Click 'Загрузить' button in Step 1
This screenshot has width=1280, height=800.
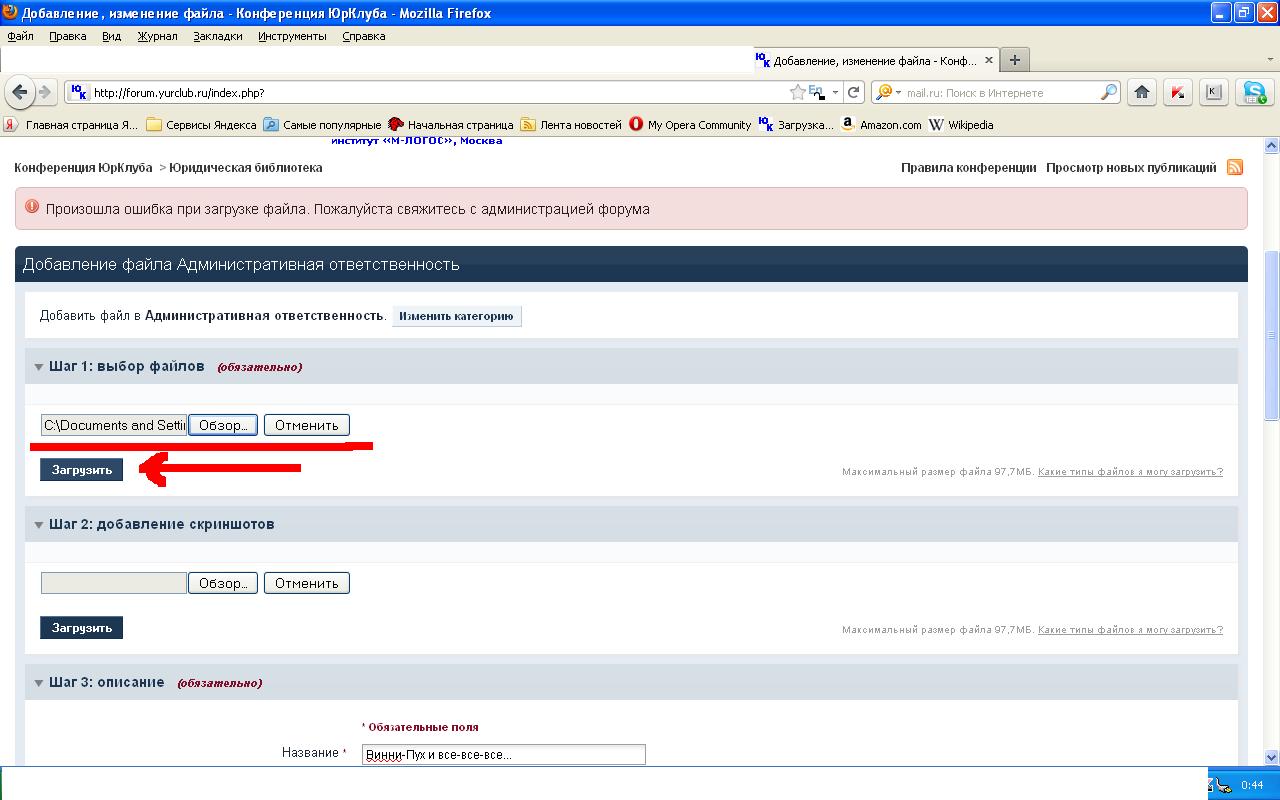[82, 469]
